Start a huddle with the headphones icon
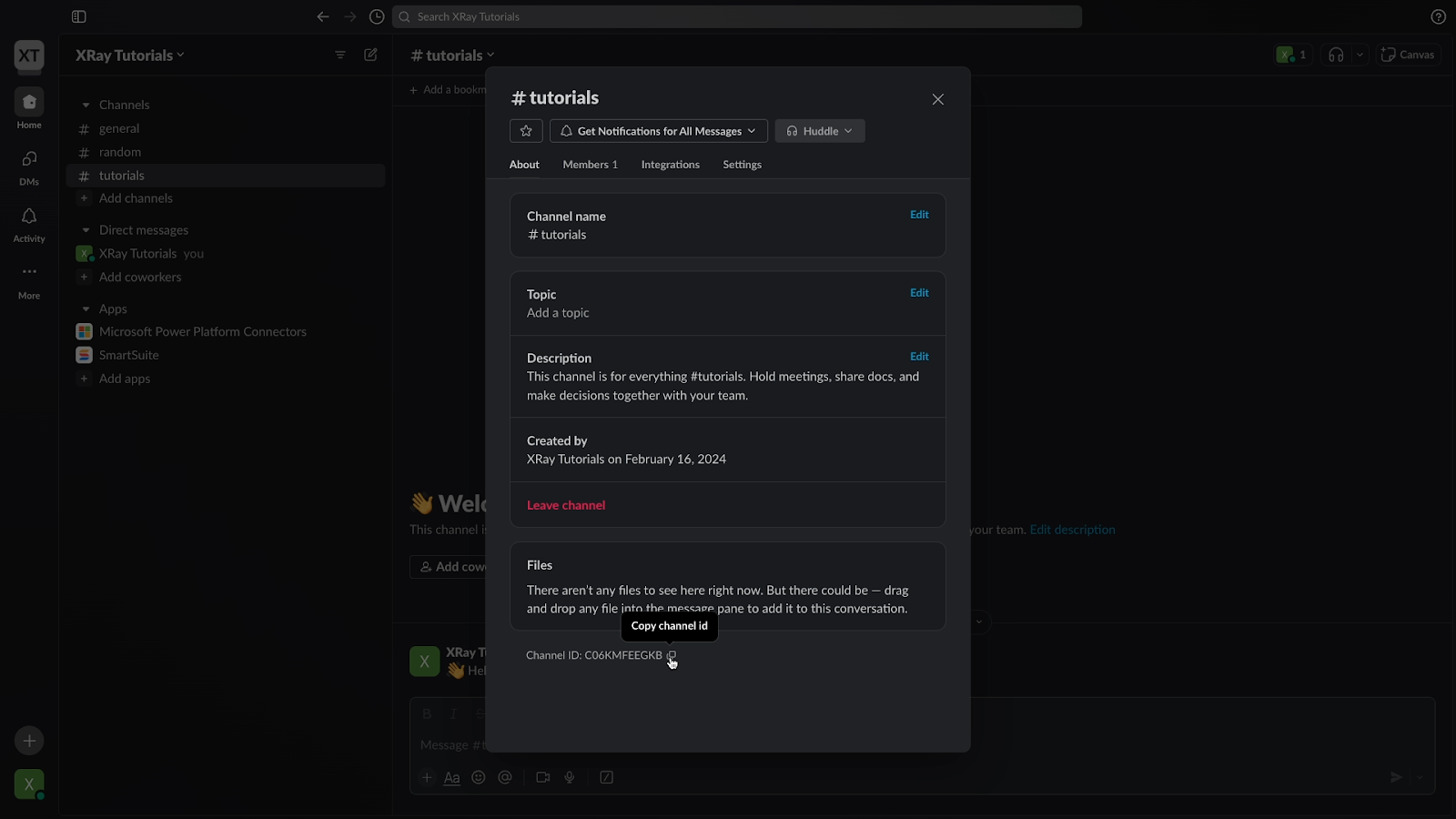This screenshot has width=1456, height=819. [x=1336, y=55]
